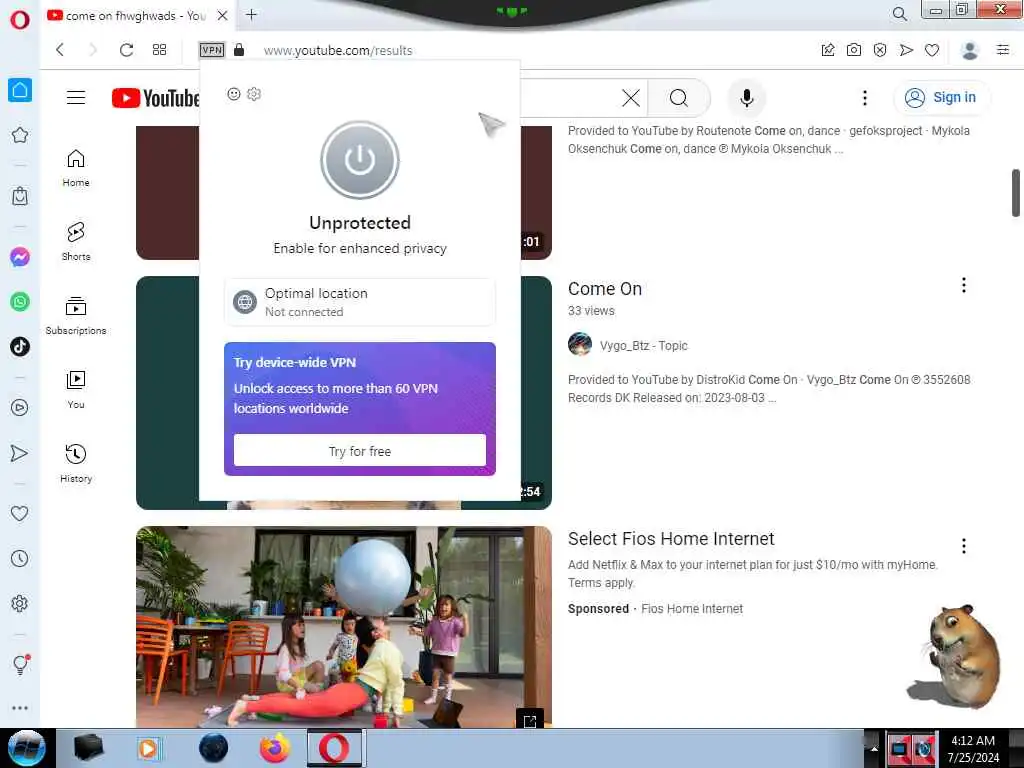This screenshot has width=1024, height=768.
Task: Click the Try for free button
Action: point(360,451)
